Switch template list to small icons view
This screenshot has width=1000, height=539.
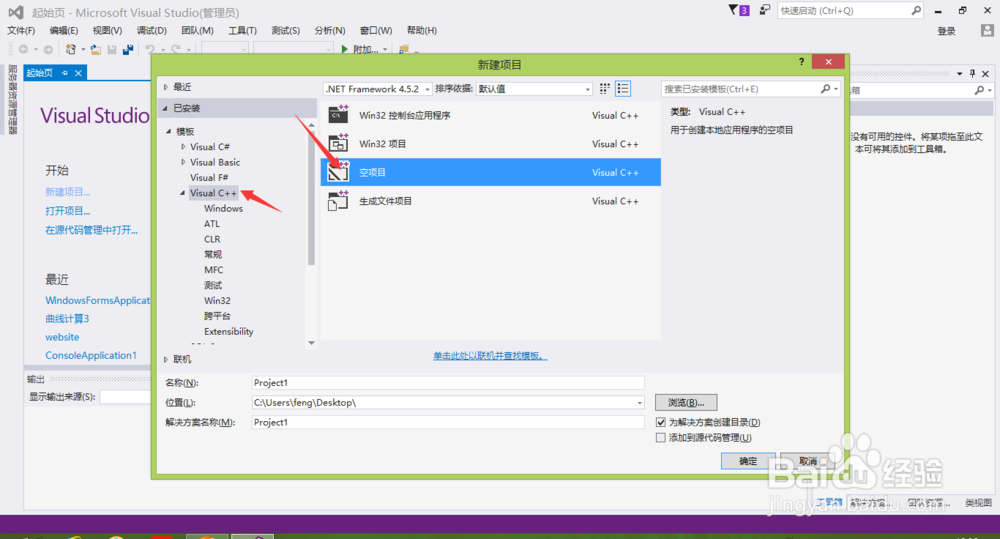(x=605, y=89)
